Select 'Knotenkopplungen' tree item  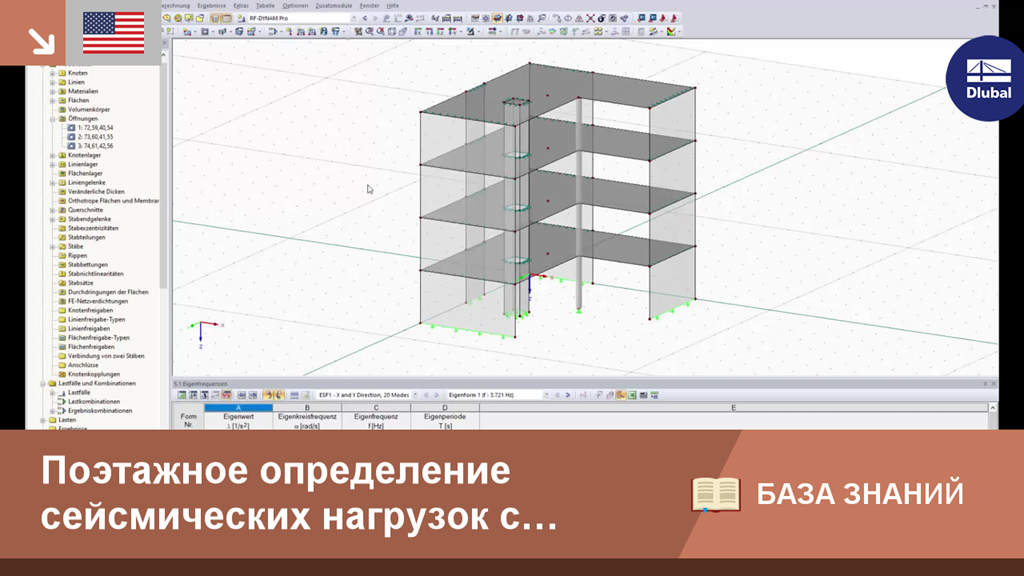pos(94,374)
